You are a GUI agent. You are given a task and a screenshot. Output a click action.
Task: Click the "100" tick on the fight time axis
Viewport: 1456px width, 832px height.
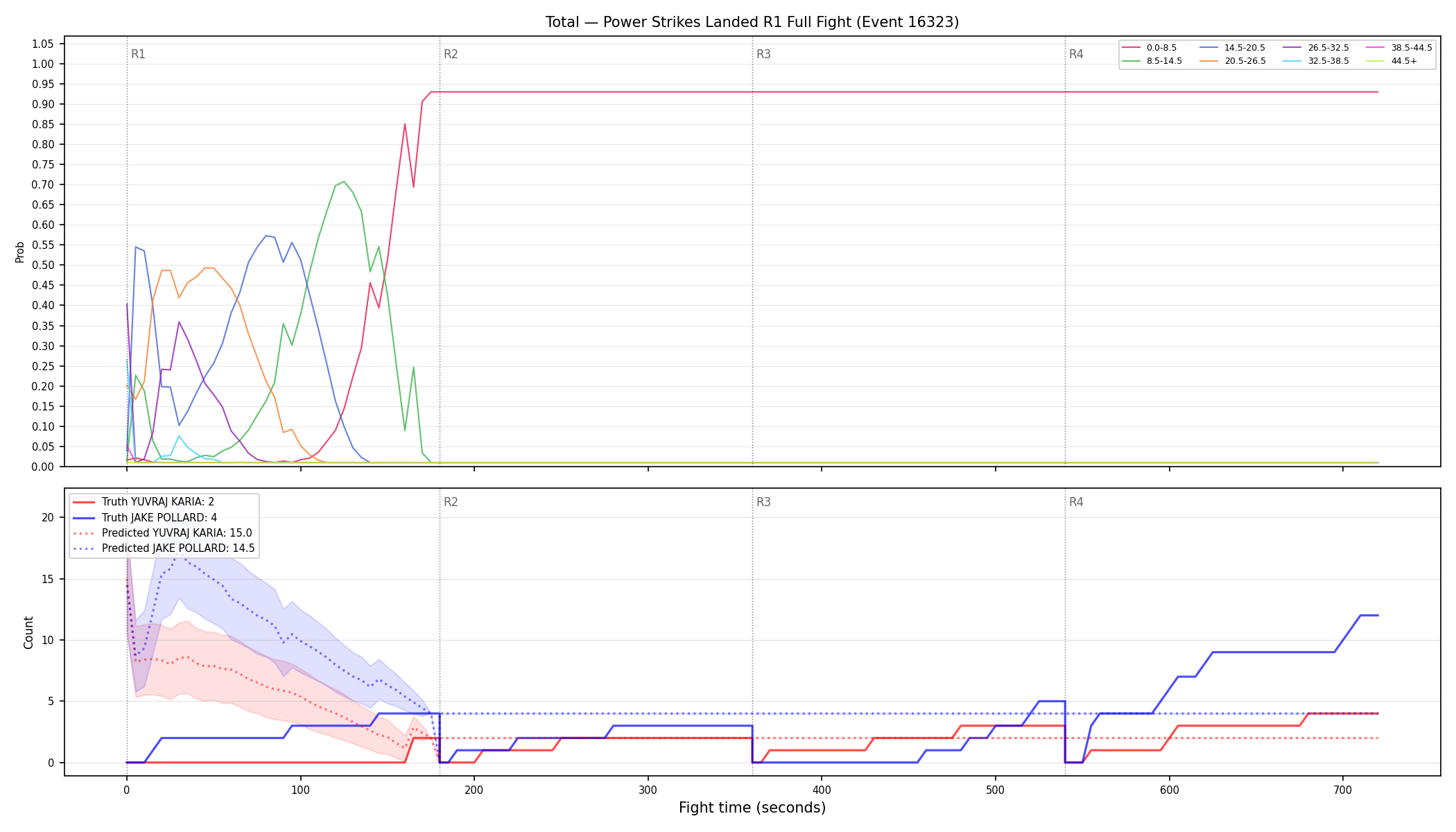(300, 790)
